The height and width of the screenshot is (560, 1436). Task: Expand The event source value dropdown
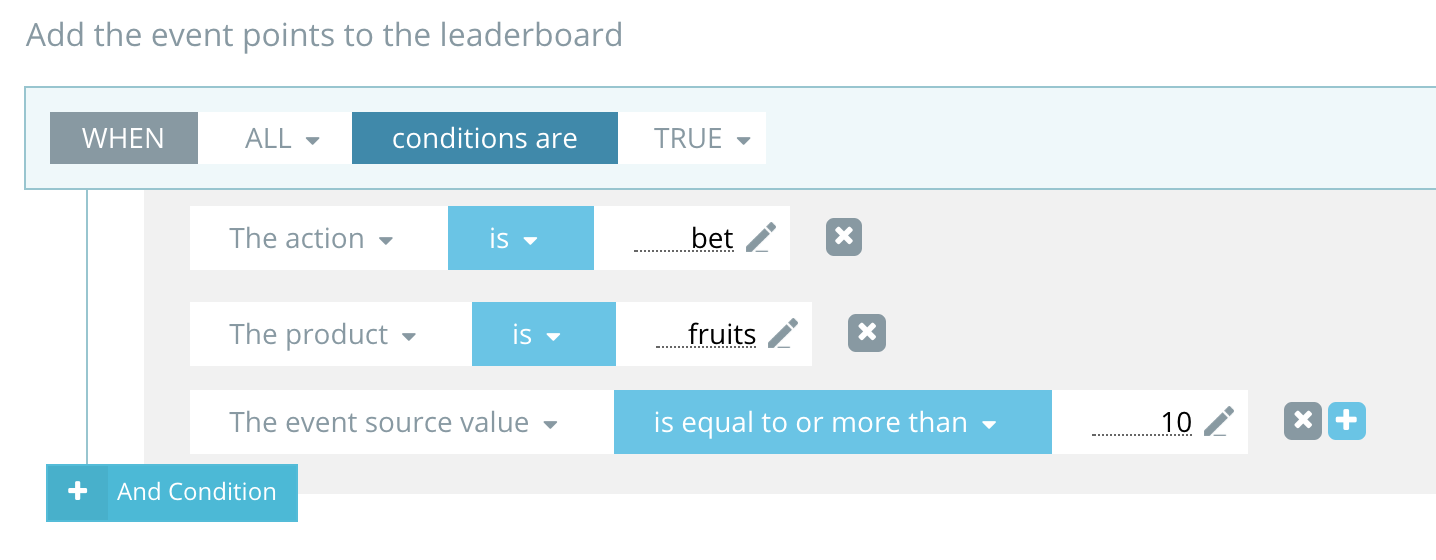coord(393,423)
